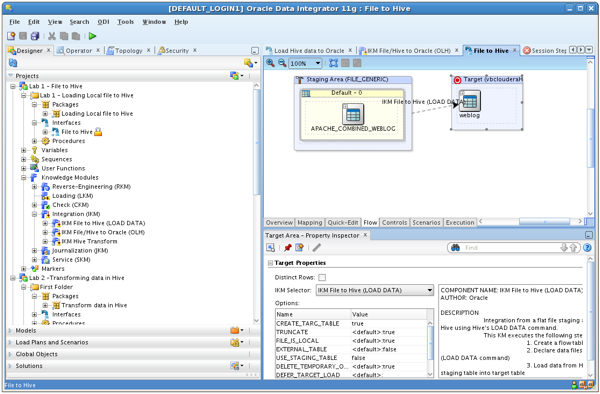Screen dimensions: 600x394
Task: Click the binoculars Find icon
Action: click(455, 248)
